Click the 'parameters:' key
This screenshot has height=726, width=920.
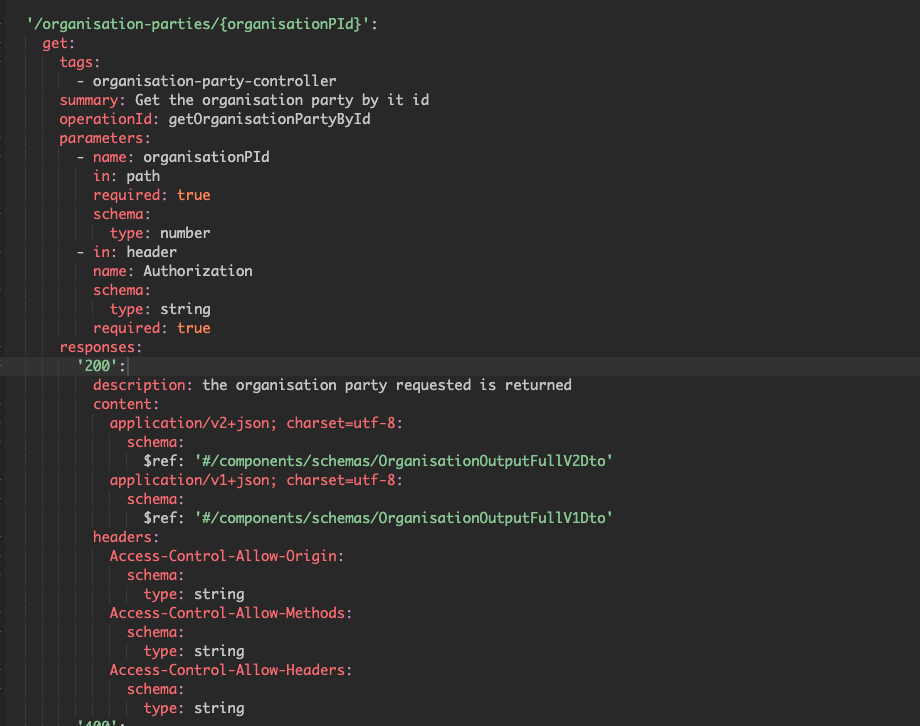coord(104,139)
